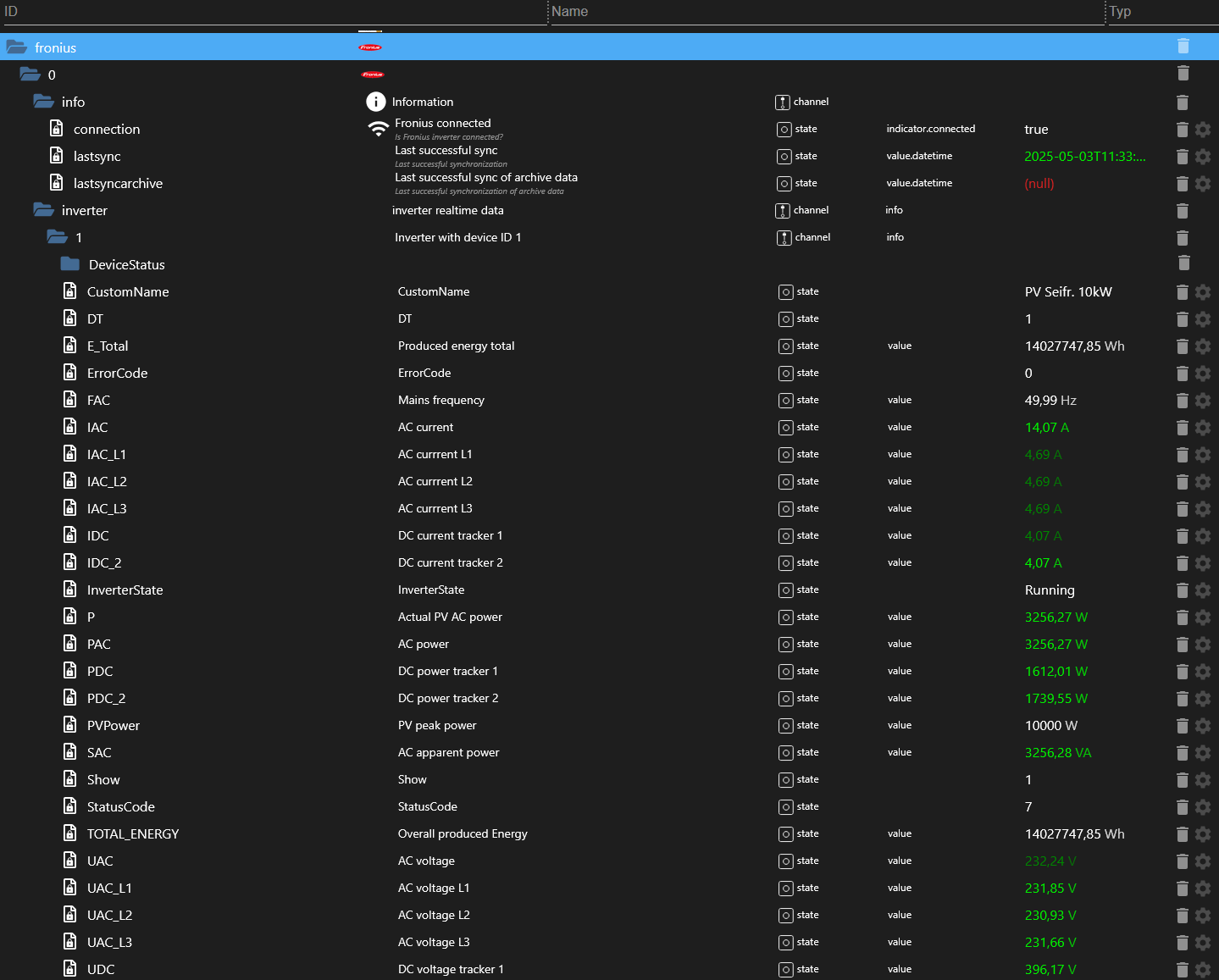Click the ID column header
The width and height of the screenshot is (1219, 980).
coord(11,12)
